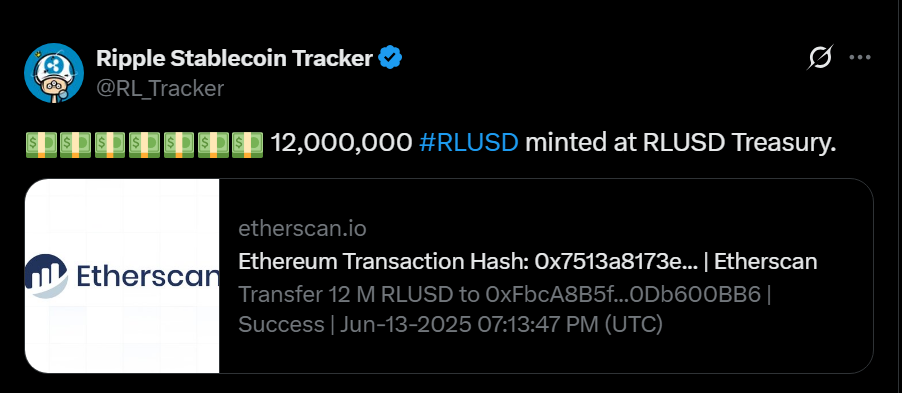Click the 12,000,000 amount in tweet text
Viewport: 902px width, 393px height.
pos(342,144)
